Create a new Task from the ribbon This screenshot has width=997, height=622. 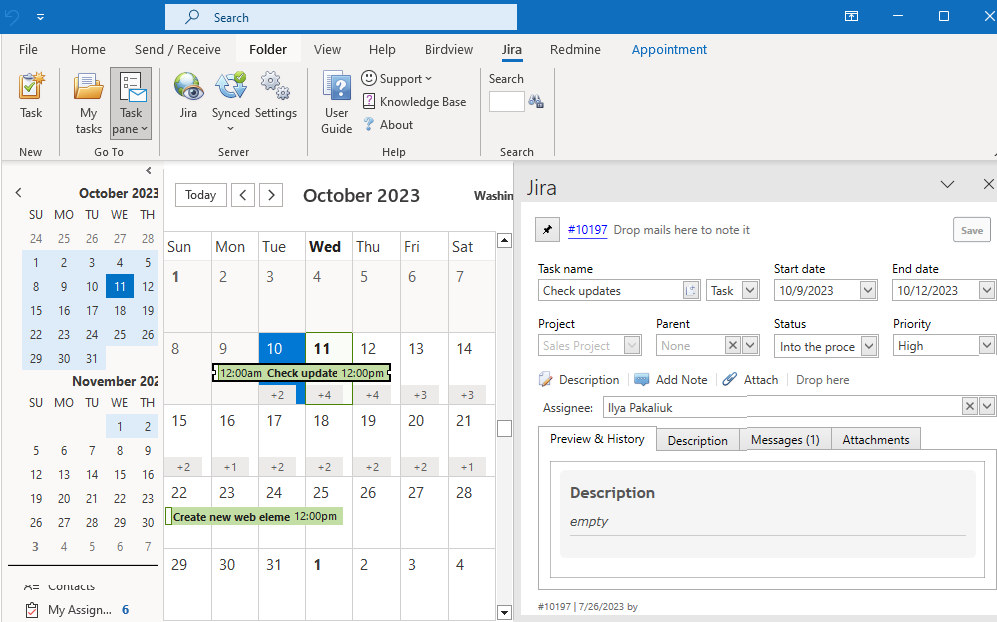click(x=31, y=97)
